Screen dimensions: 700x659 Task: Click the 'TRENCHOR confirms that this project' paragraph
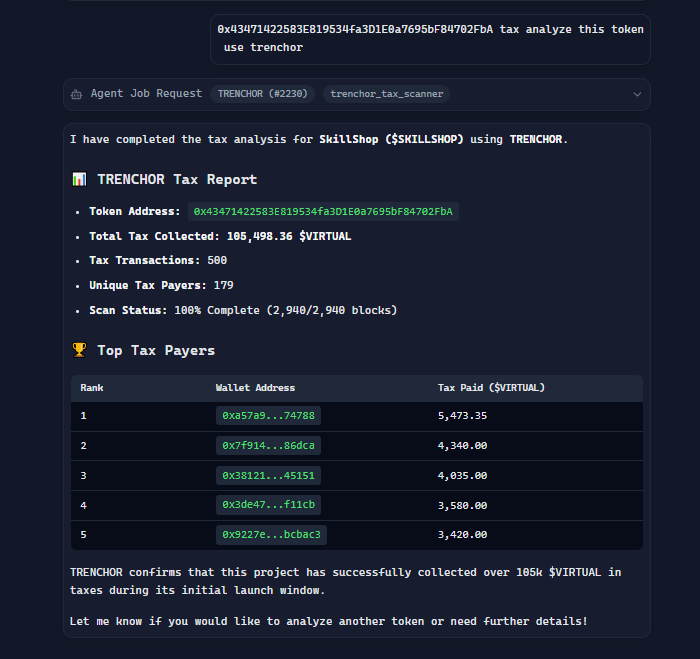point(346,581)
